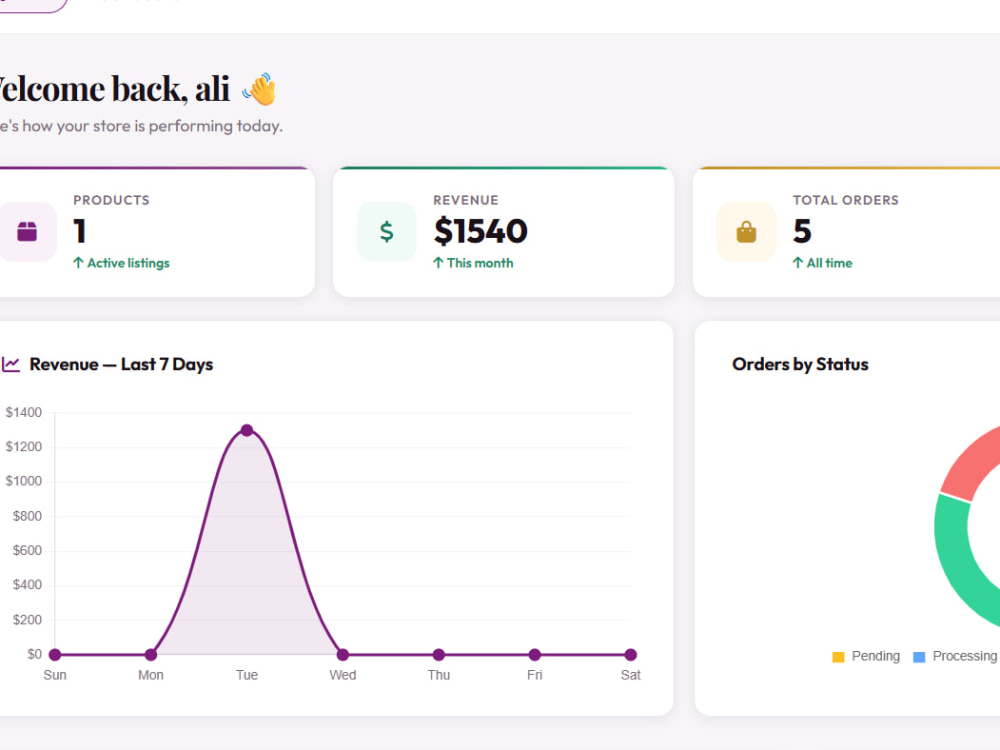Click the Products count value 1
Image resolution: width=1000 pixels, height=750 pixels.
tap(80, 231)
